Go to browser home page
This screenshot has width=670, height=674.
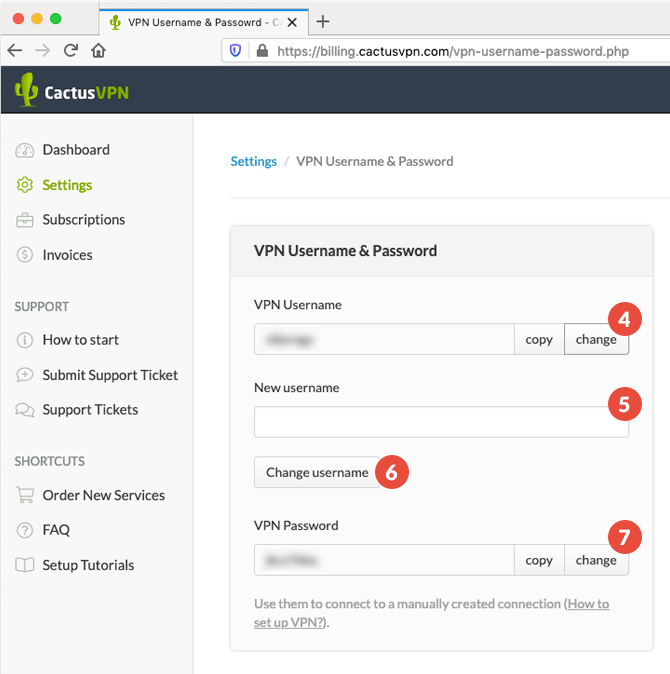coord(98,50)
